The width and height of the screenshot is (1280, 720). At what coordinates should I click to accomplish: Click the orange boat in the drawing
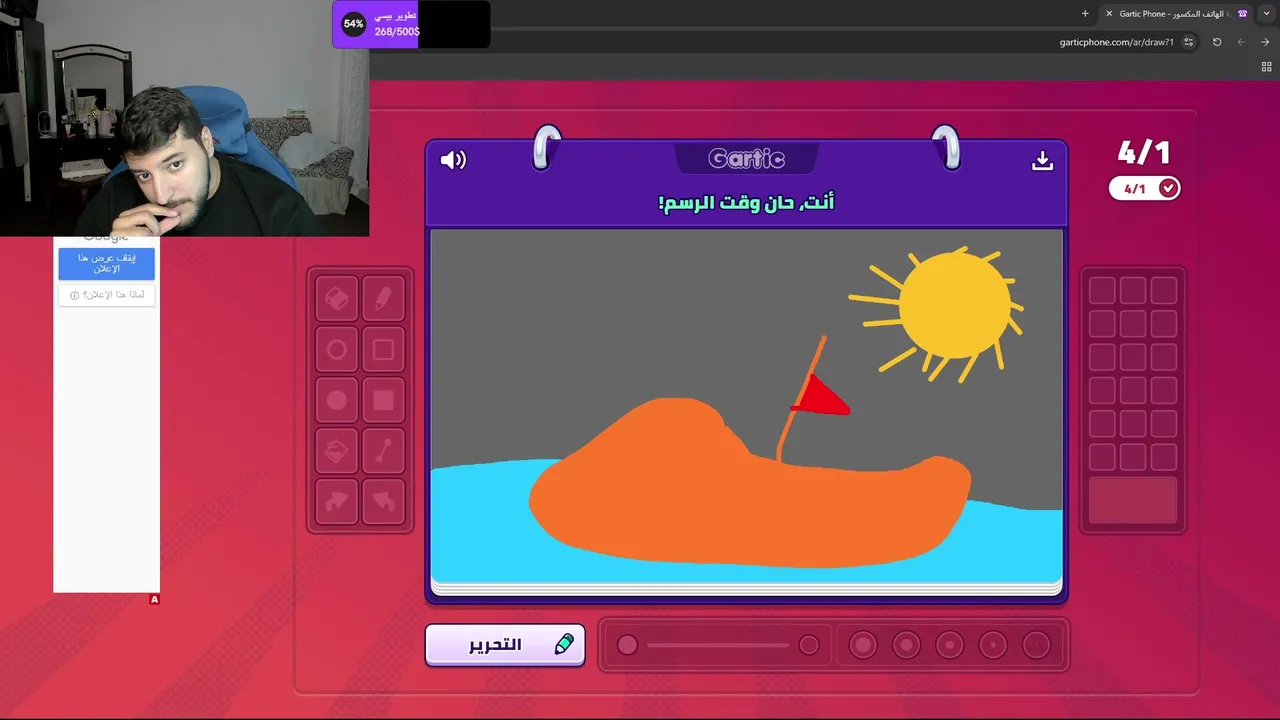pyautogui.click(x=750, y=485)
